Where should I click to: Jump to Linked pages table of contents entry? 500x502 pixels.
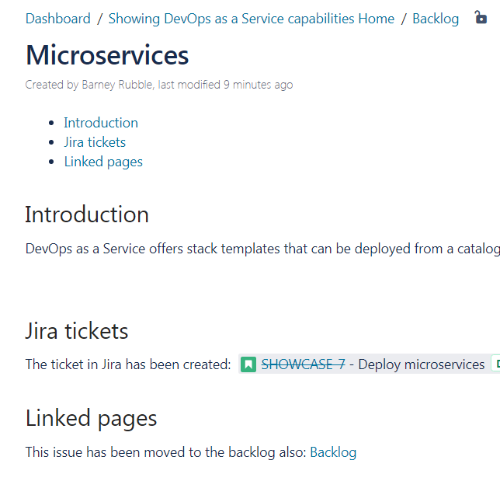[103, 162]
